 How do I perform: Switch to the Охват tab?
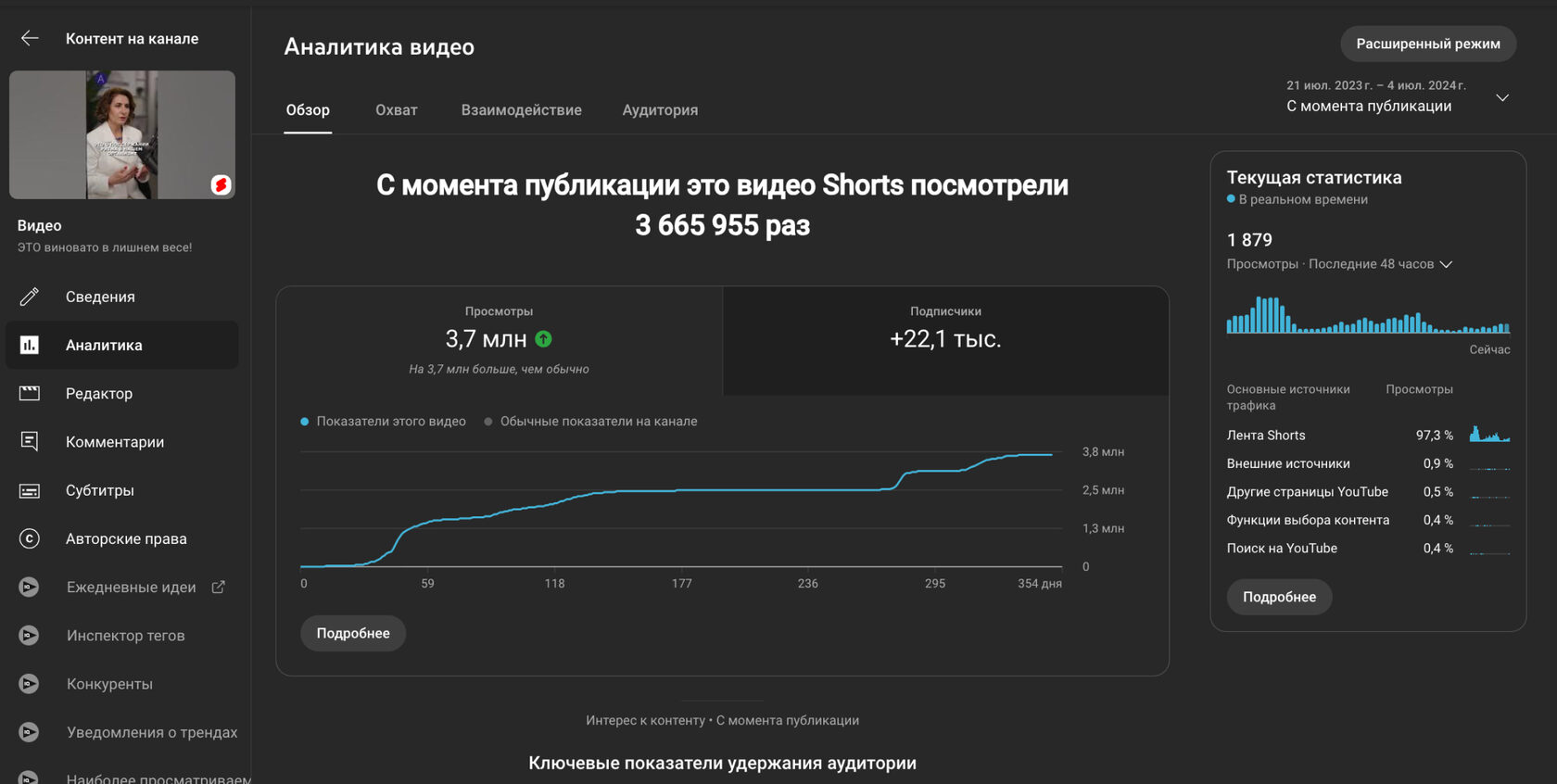tap(397, 110)
